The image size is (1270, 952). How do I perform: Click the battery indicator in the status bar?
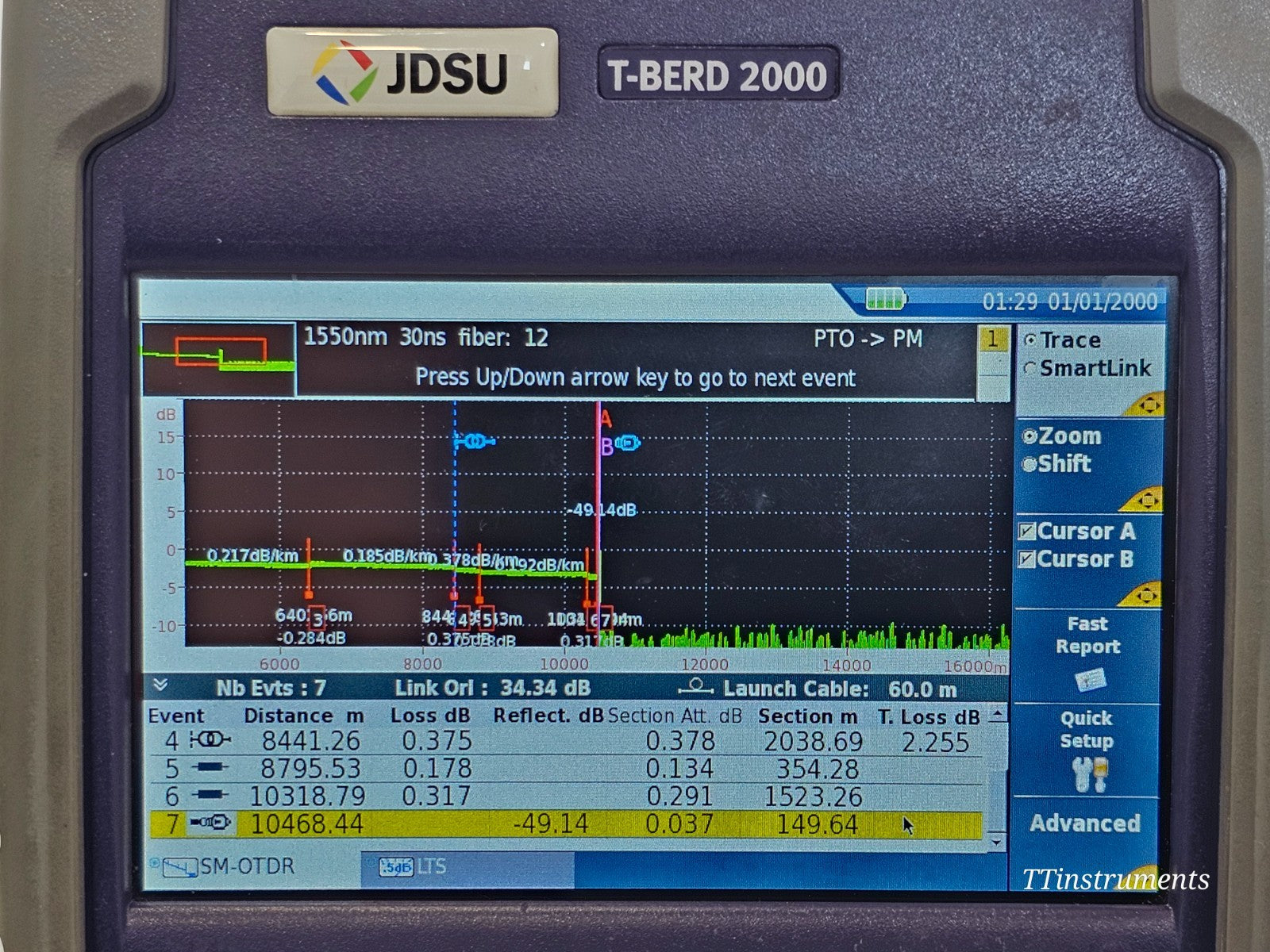click(x=887, y=300)
